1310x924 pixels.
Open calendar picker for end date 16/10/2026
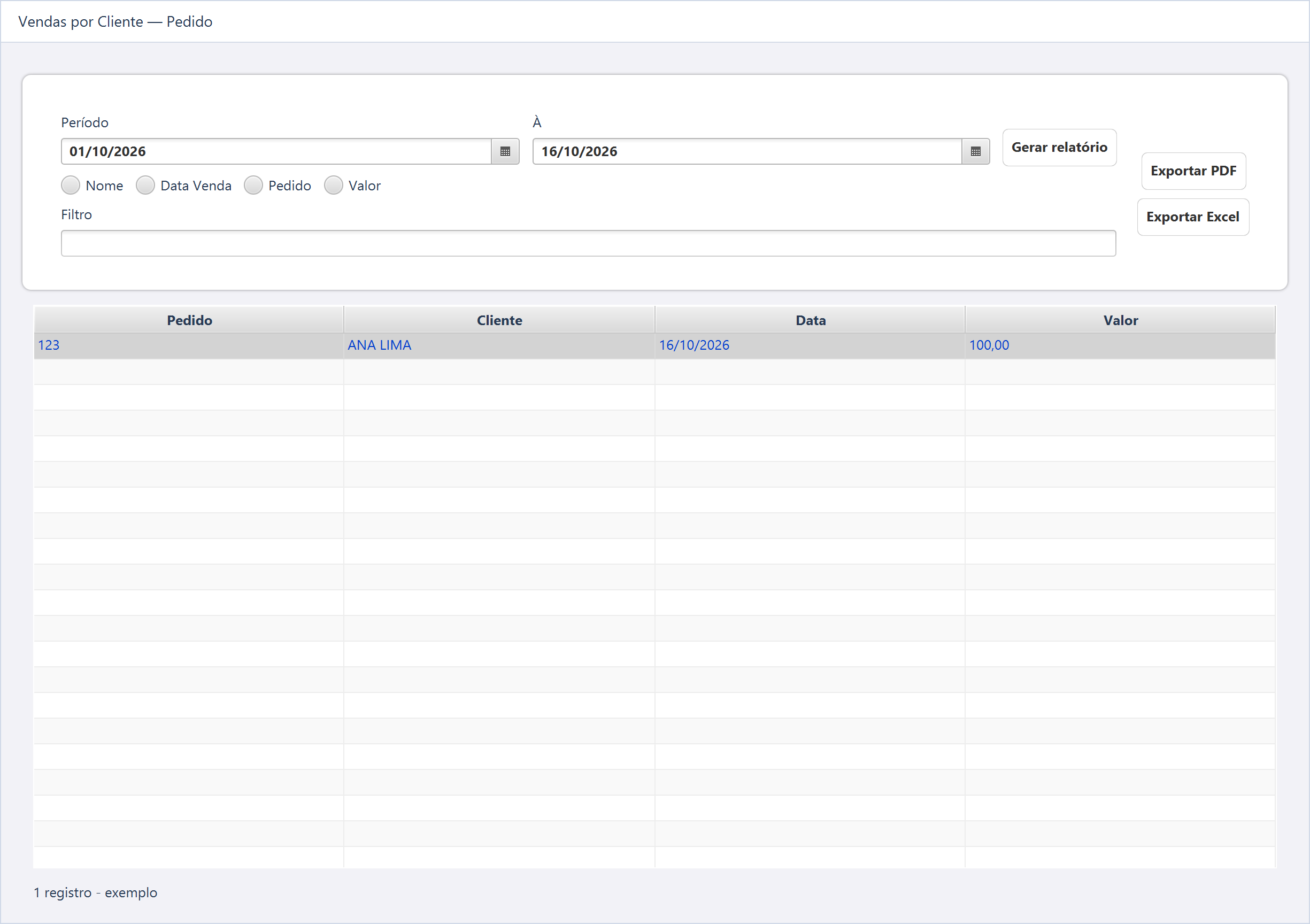(975, 151)
